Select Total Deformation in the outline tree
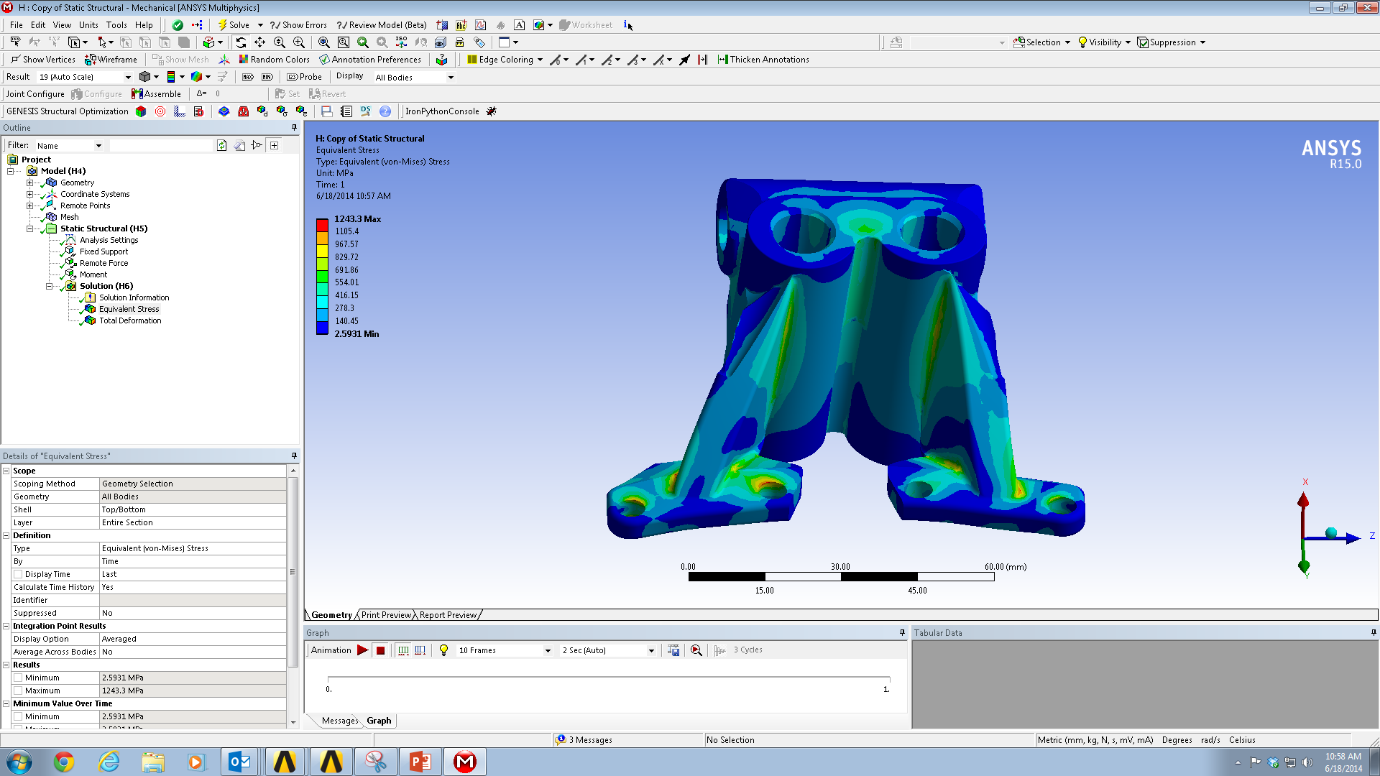This screenshot has width=1380, height=776. tap(129, 321)
